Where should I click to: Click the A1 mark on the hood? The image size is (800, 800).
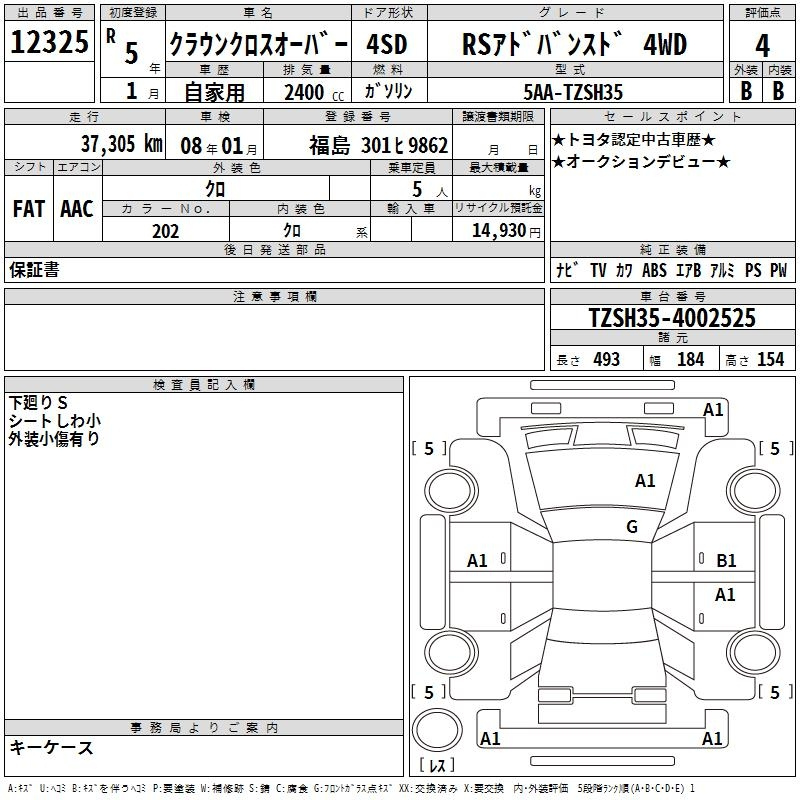pyautogui.click(x=645, y=481)
